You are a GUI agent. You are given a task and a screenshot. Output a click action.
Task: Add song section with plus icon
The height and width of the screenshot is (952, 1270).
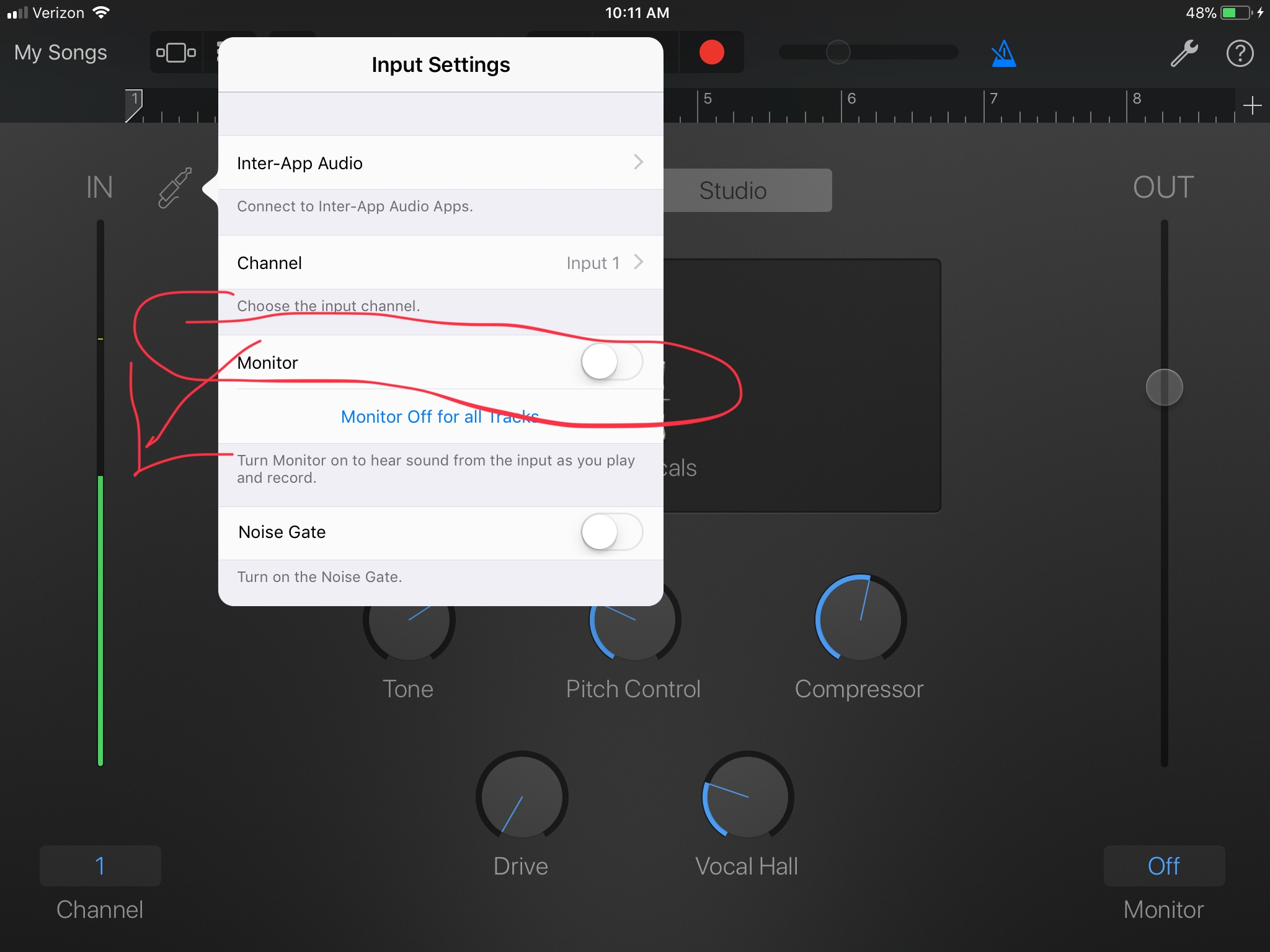1252,105
